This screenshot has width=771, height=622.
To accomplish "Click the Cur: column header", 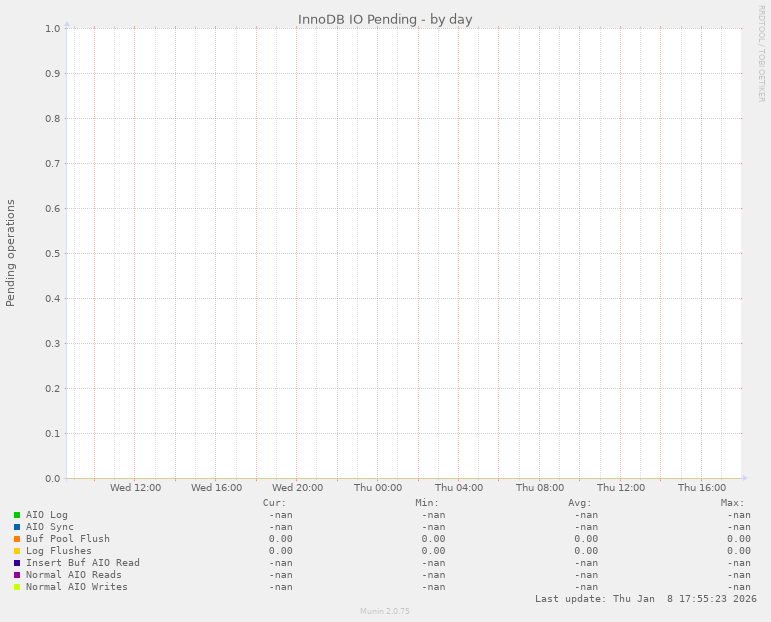I will 274,503.
